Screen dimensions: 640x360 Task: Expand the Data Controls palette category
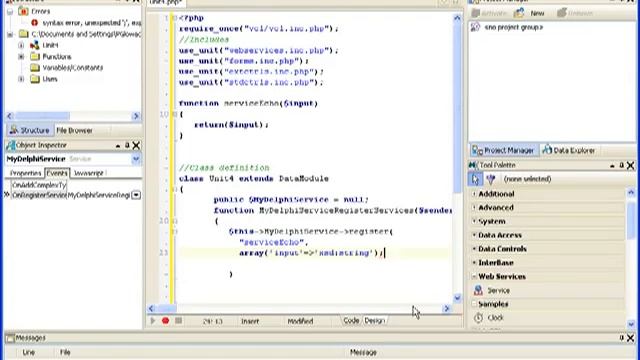(x=474, y=249)
